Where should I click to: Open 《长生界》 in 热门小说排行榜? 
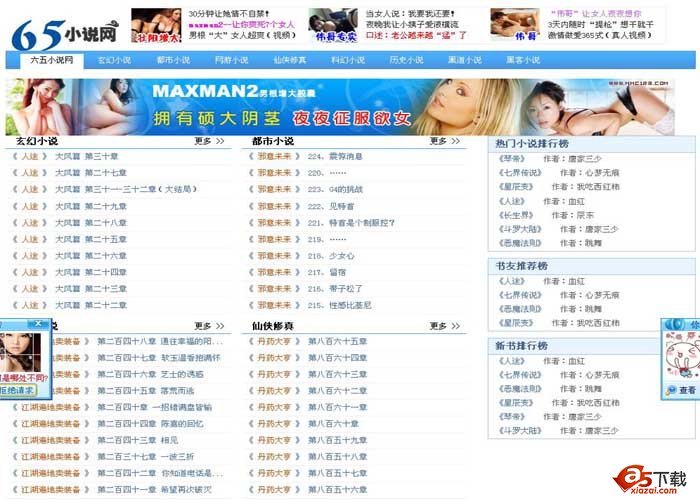(x=516, y=215)
